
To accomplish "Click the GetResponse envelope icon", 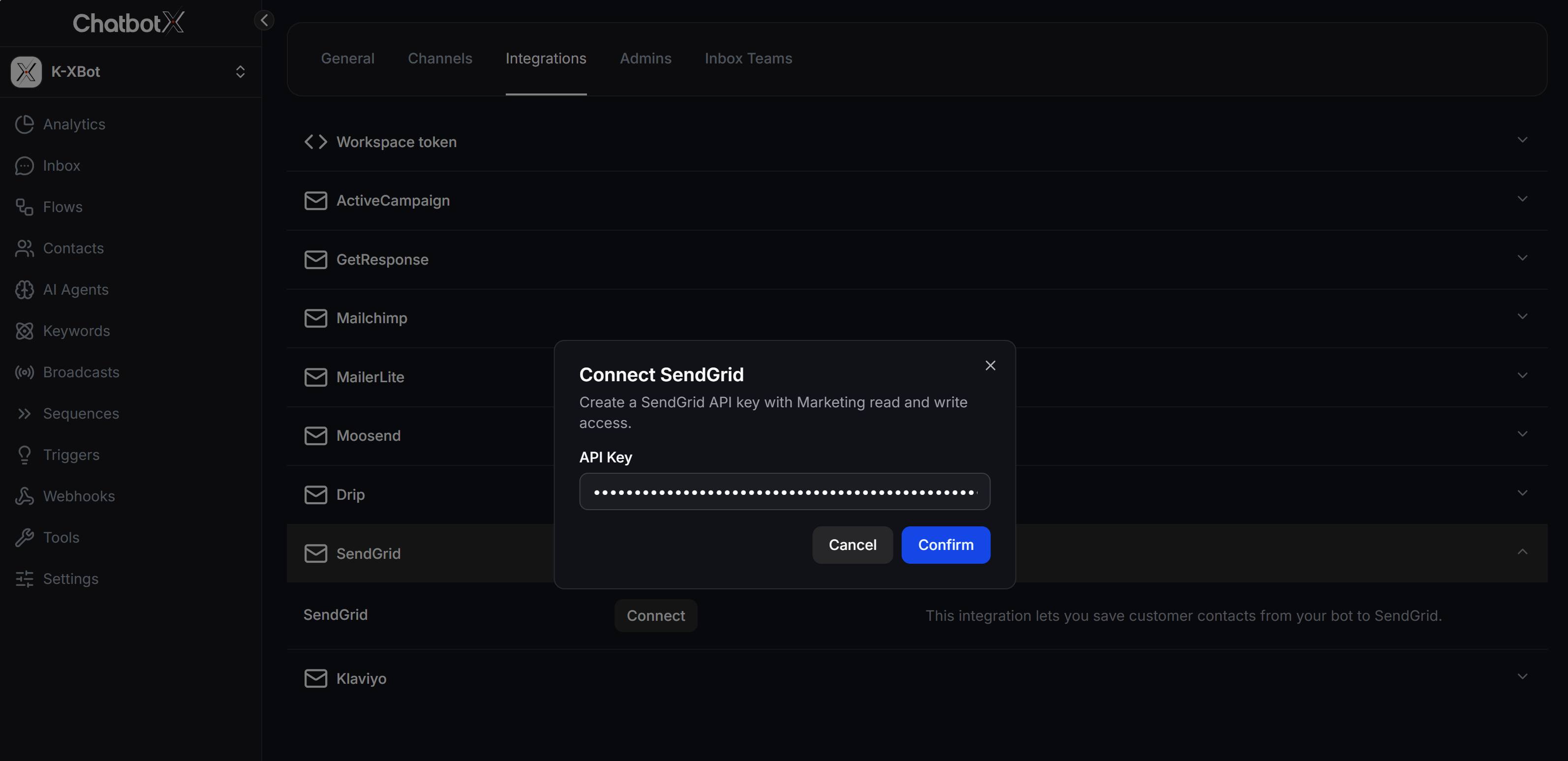I will pos(315,260).
